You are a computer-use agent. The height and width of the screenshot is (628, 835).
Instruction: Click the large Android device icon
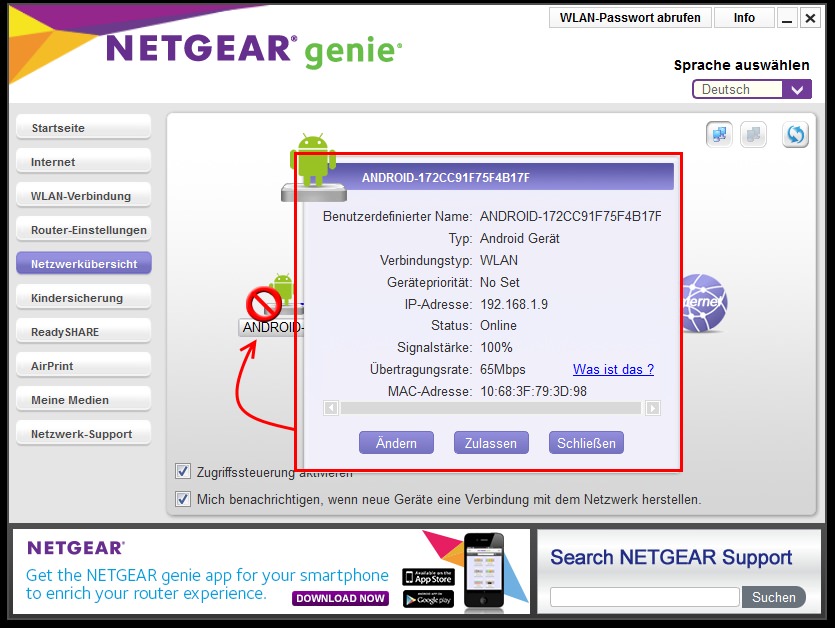pos(313,166)
